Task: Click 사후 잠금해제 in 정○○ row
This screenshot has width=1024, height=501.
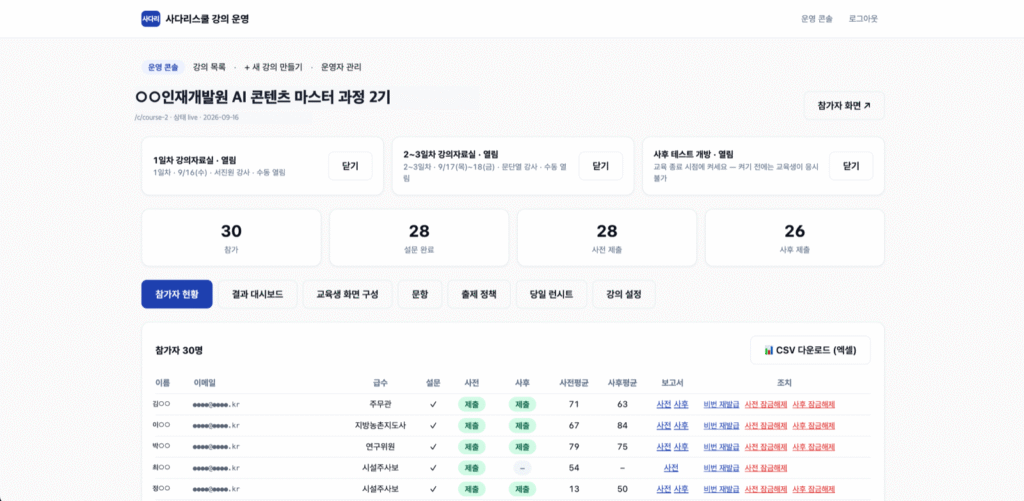Action: pyautogui.click(x=814, y=489)
